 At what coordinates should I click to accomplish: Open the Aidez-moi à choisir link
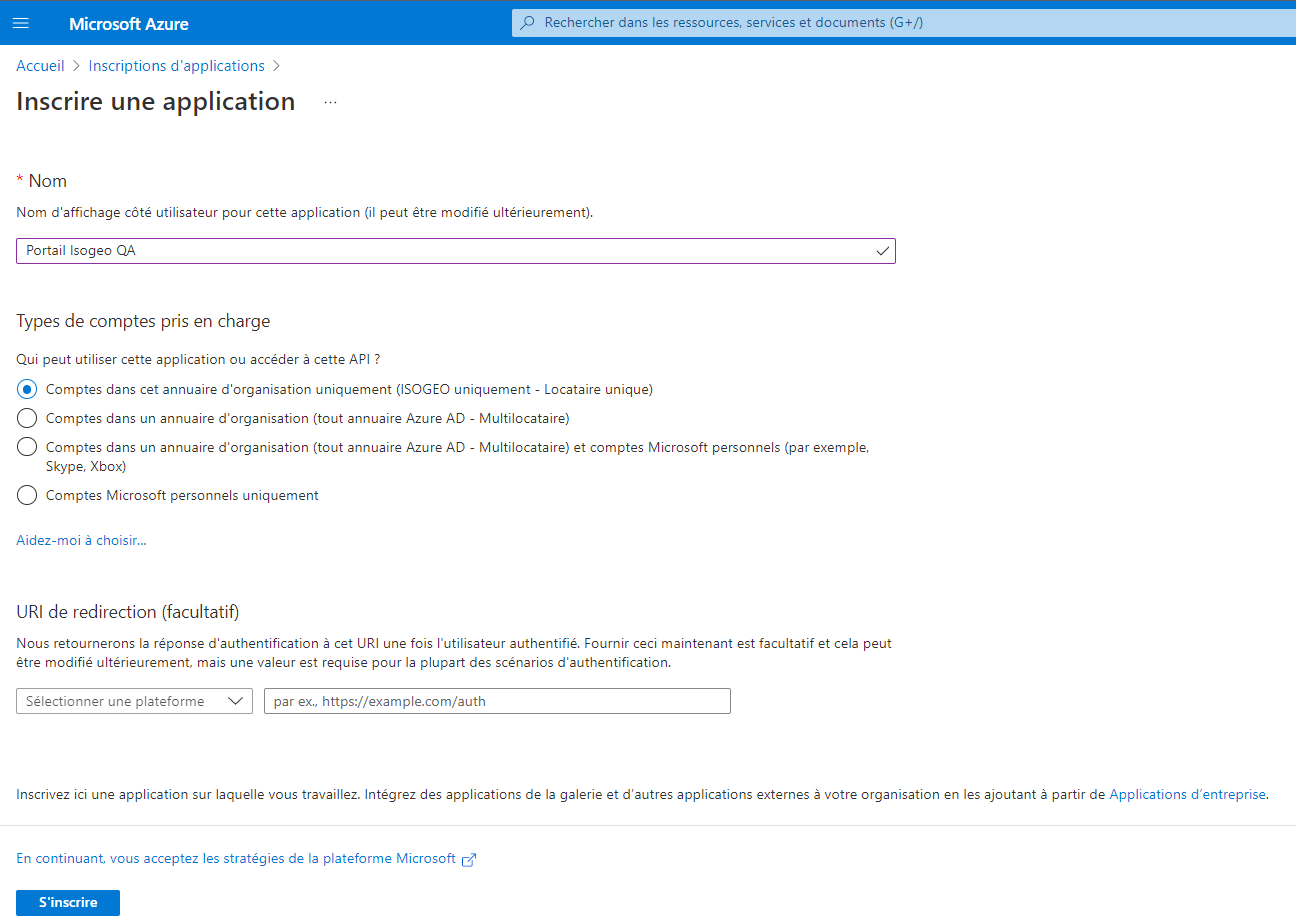point(81,540)
